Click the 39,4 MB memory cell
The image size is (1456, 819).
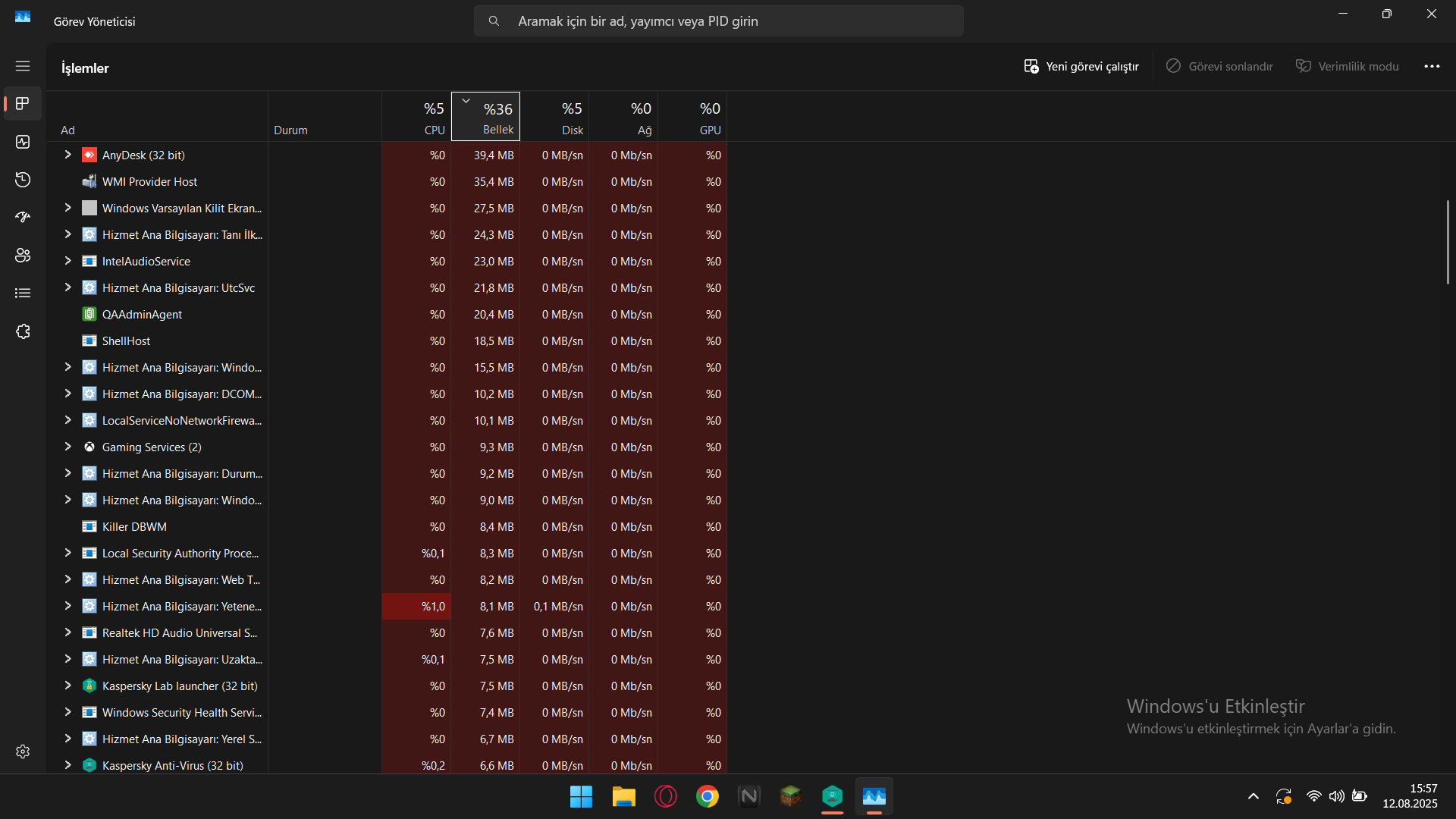click(485, 155)
